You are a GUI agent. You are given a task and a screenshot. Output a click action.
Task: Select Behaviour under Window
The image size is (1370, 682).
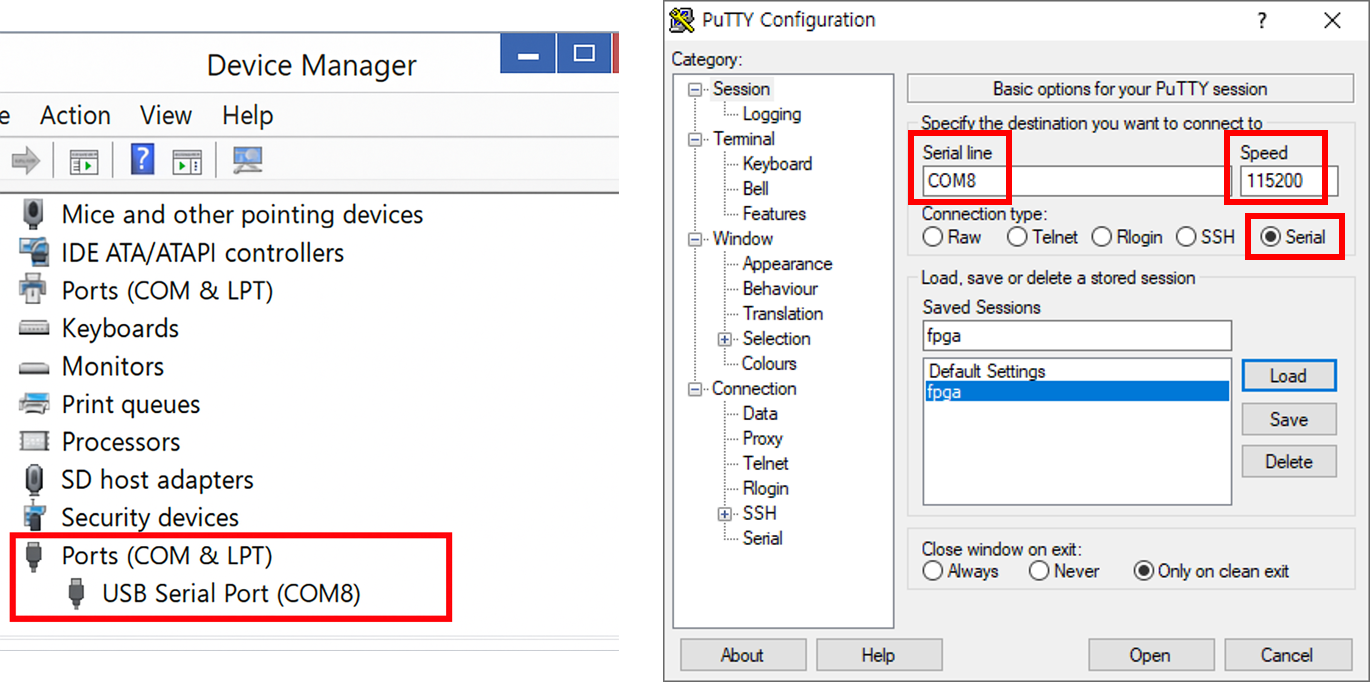(x=780, y=289)
